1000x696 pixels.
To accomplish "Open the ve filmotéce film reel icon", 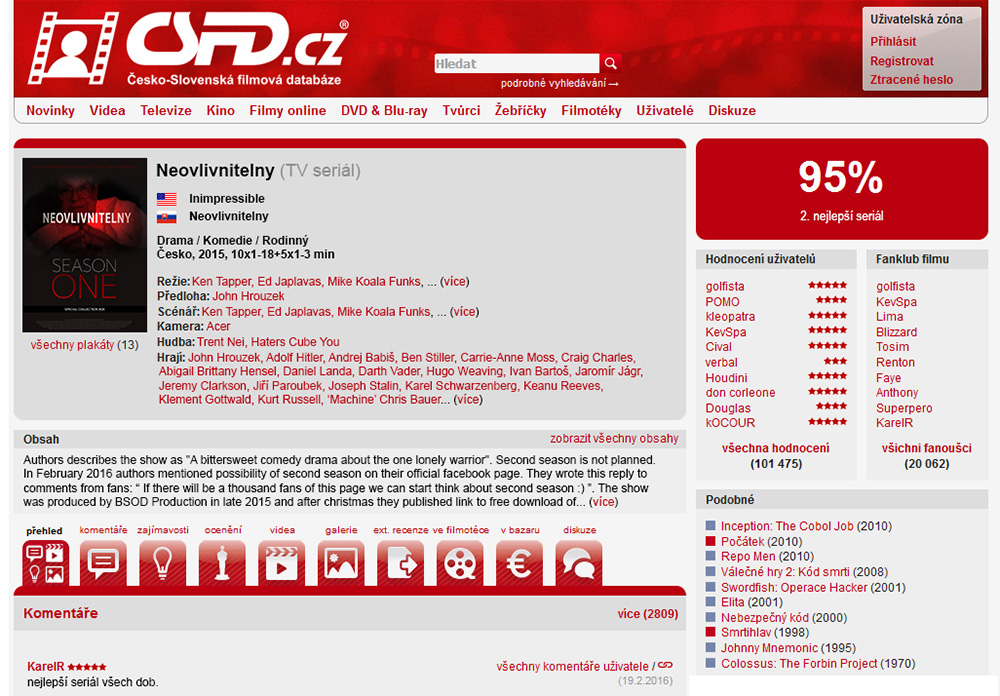I will (460, 563).
